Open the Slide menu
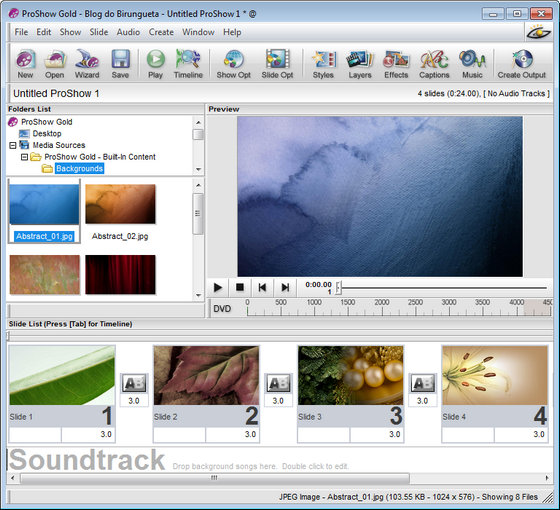 point(99,32)
